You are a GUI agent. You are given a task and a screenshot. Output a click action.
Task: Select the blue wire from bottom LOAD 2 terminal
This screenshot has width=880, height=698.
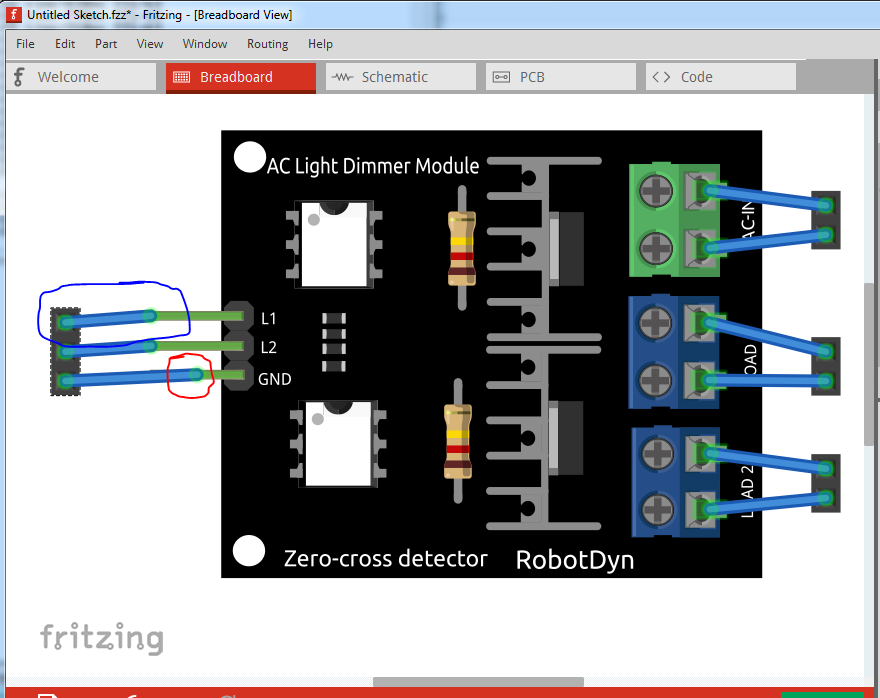point(767,504)
